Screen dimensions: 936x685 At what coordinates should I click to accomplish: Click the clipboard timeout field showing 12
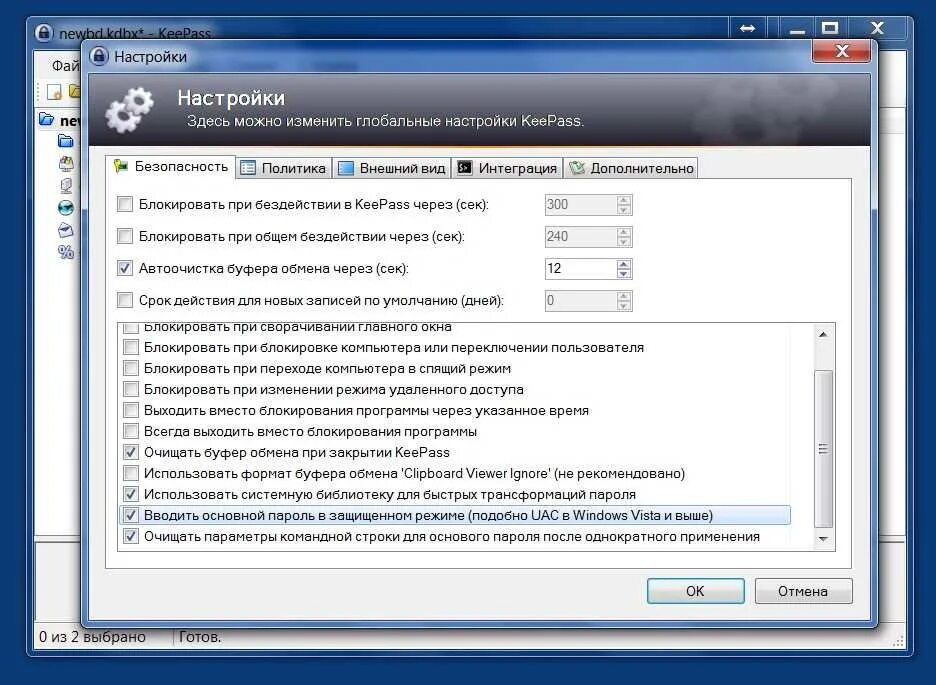click(x=581, y=268)
